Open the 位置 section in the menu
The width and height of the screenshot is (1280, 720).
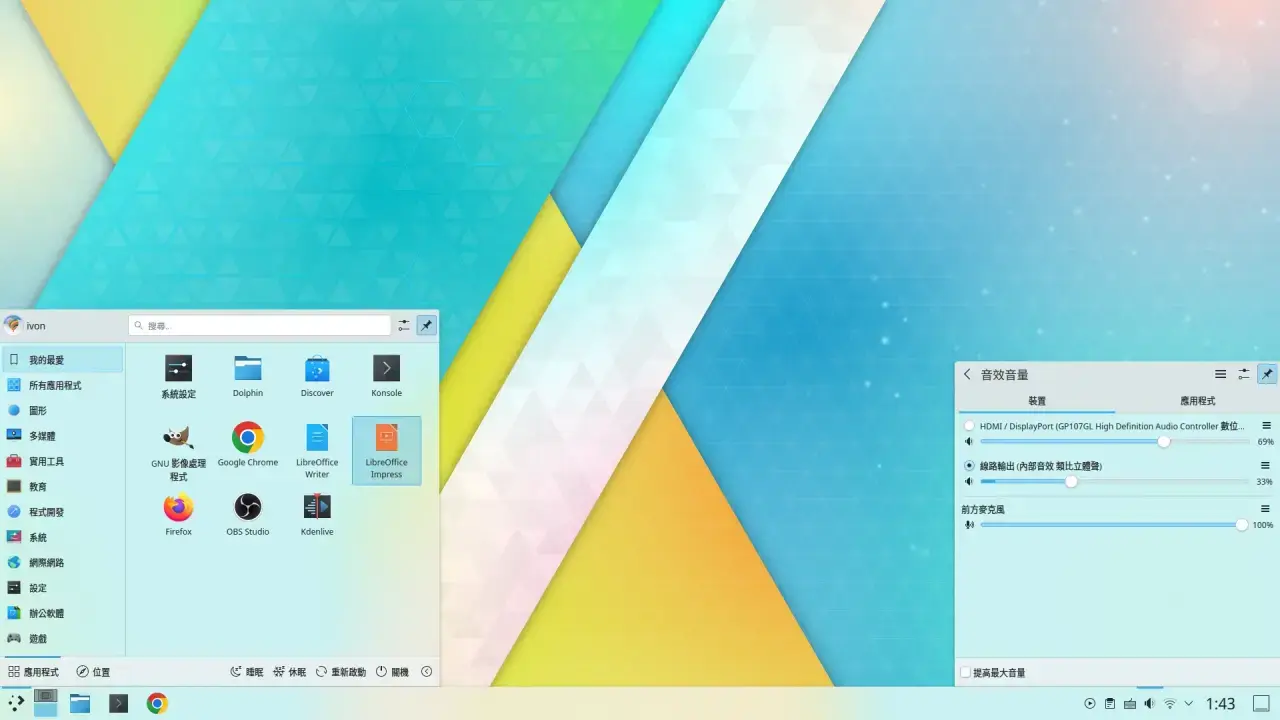94,671
